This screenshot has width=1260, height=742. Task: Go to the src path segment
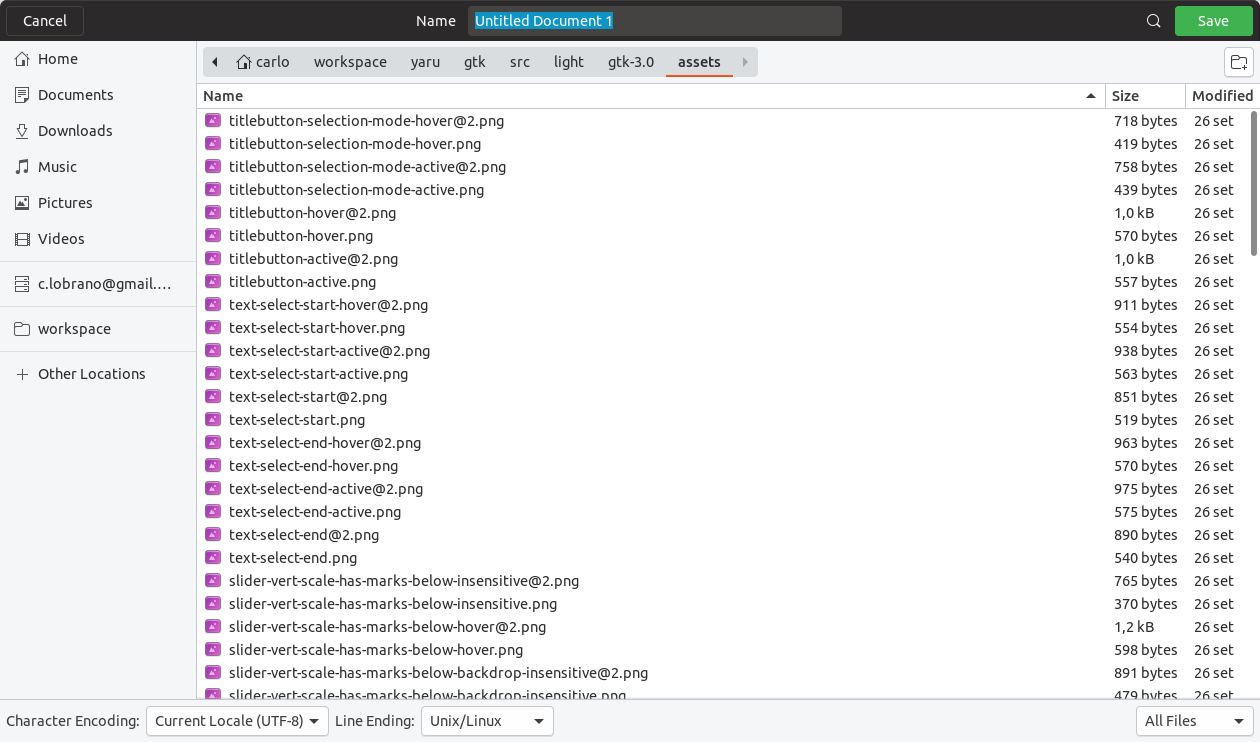(520, 62)
